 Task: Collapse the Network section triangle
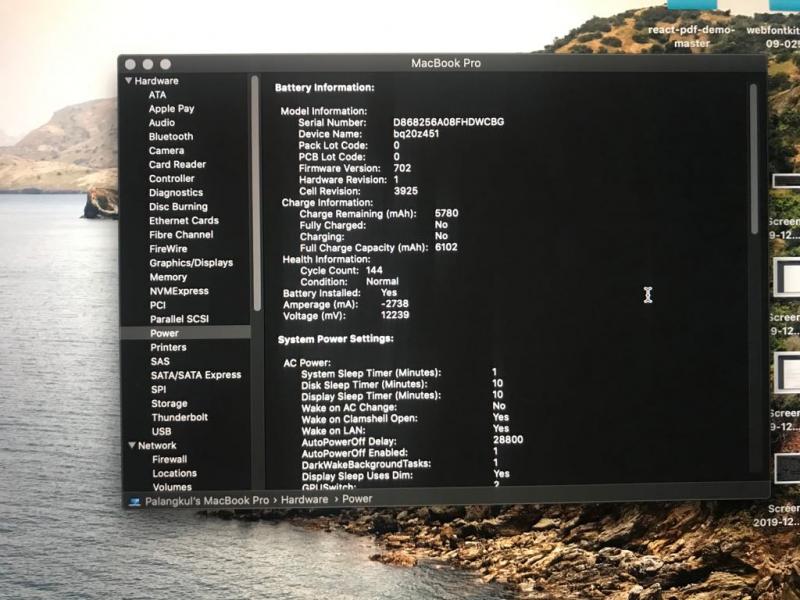[x=132, y=445]
